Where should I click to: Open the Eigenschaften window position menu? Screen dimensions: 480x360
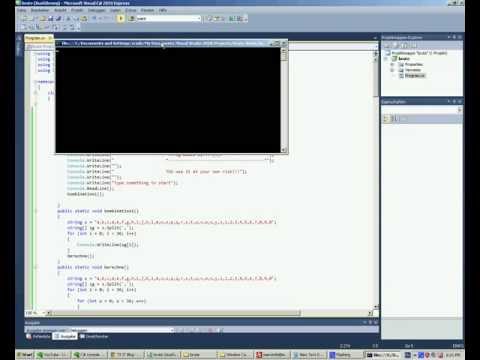point(449,101)
